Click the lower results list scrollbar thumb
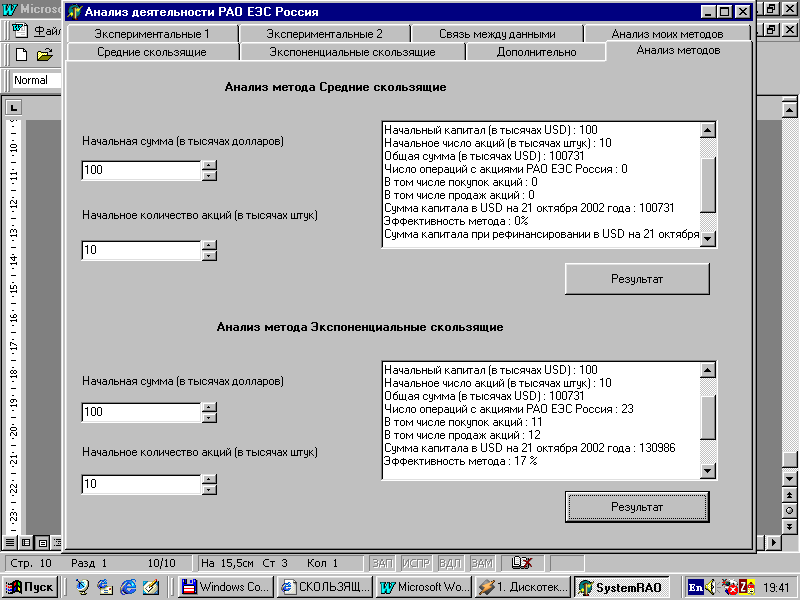The height and width of the screenshot is (600, 800). coord(708,417)
